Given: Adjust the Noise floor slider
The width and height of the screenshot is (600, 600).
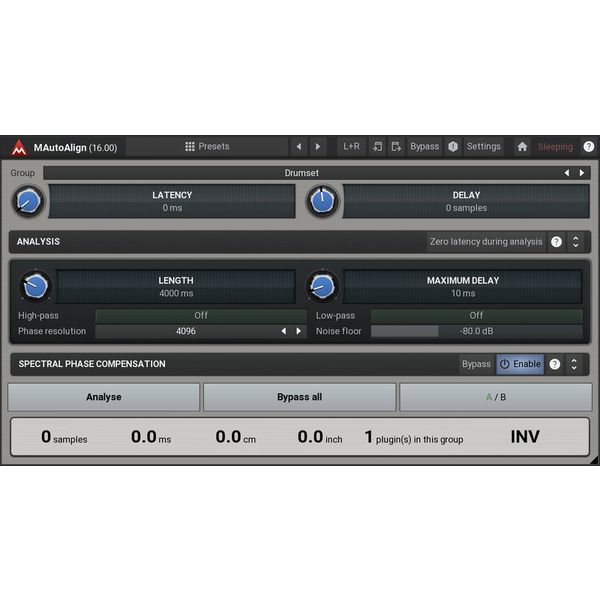Looking at the screenshot, I should [x=476, y=331].
